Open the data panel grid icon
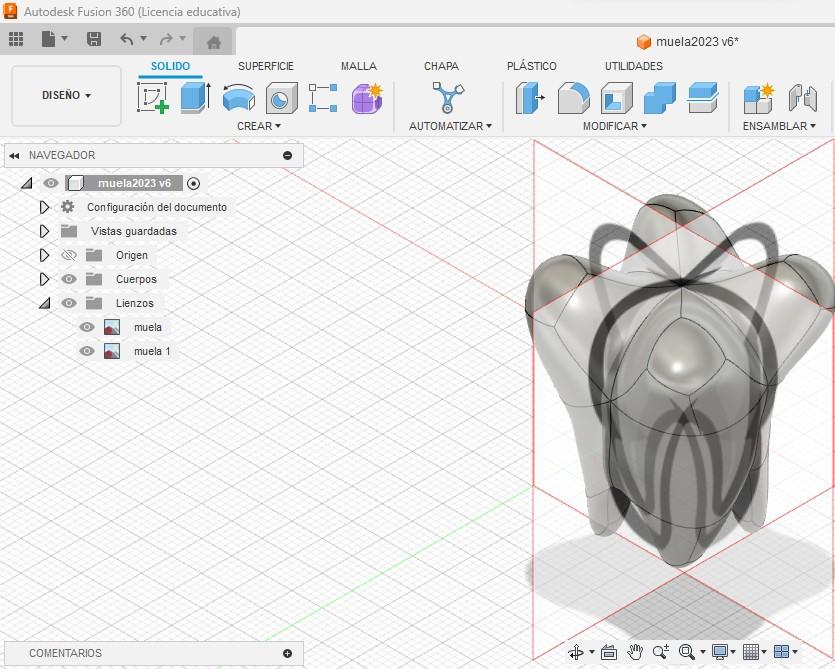Image resolution: width=835 pixels, height=669 pixels. coord(16,39)
